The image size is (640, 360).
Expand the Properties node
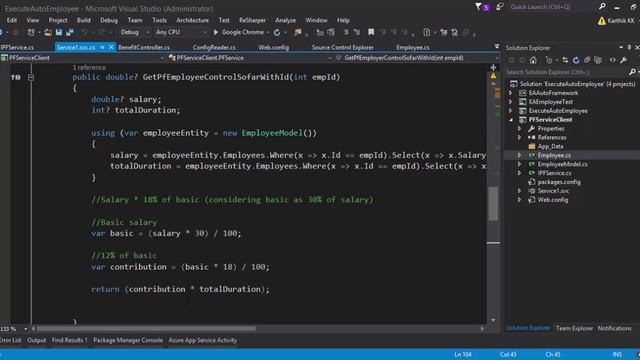click(520, 129)
